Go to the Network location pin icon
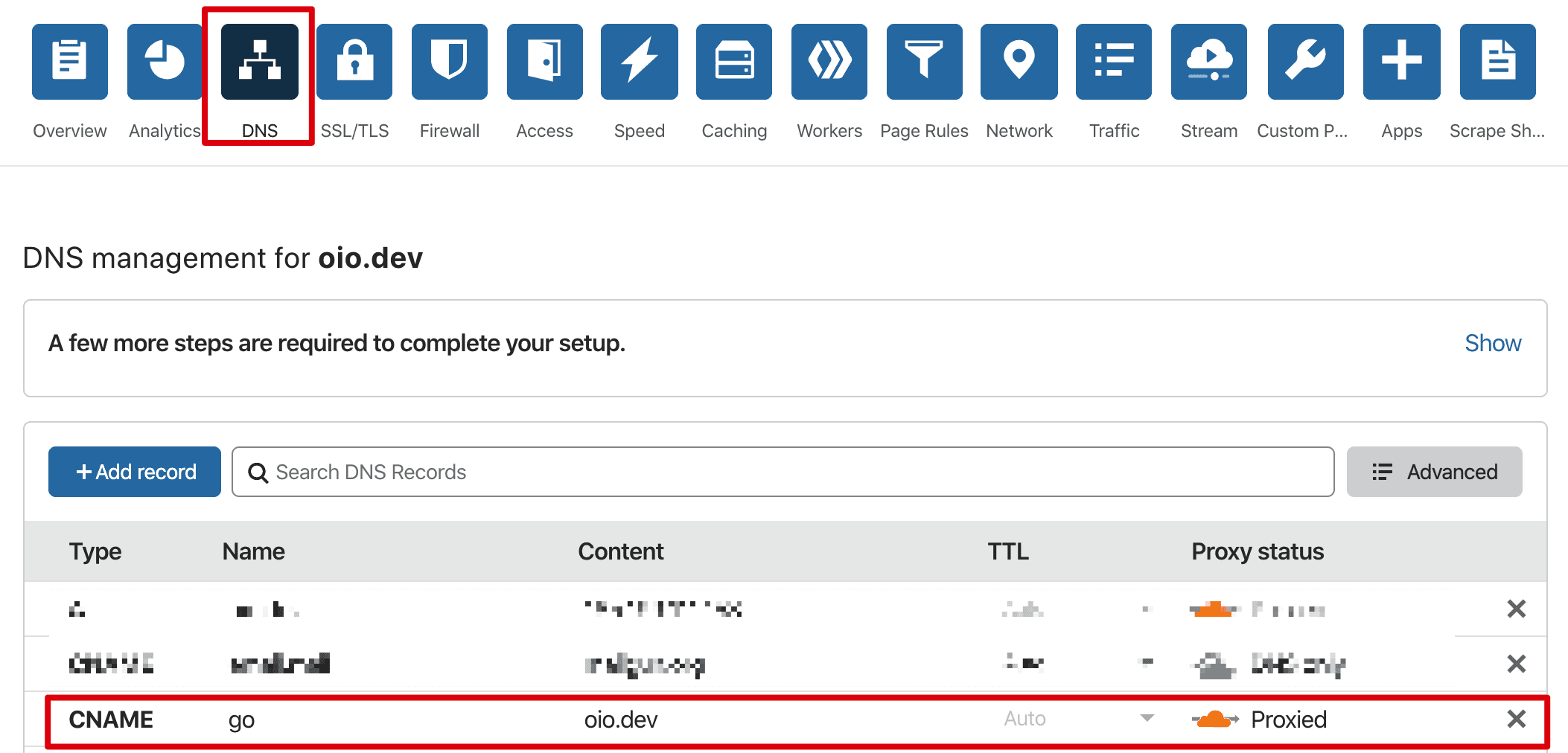 (x=1019, y=62)
